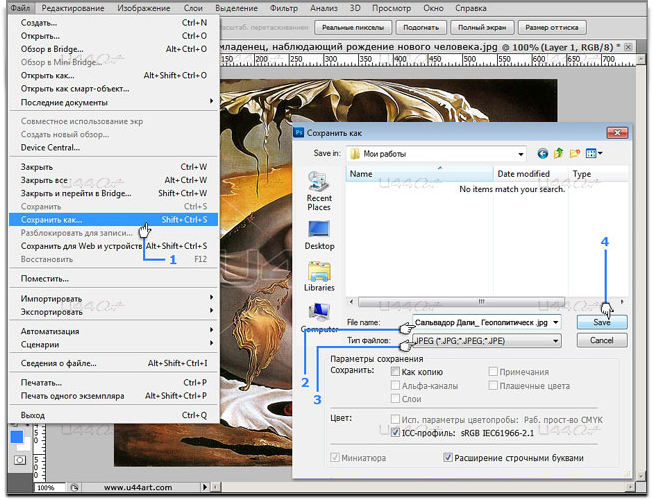Click Полный экран button
This screenshot has height=500, width=653.
(x=482, y=27)
